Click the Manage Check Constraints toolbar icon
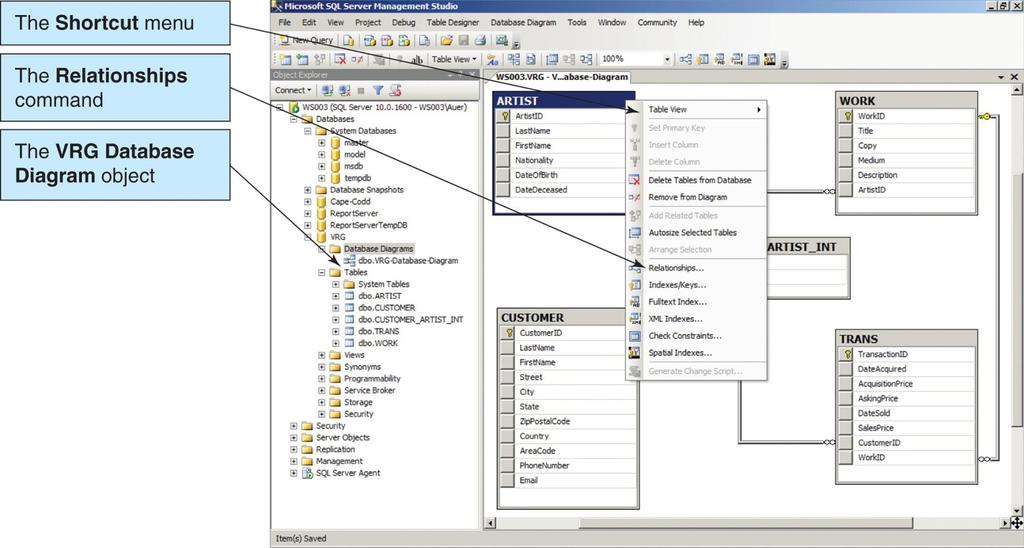1024x548 pixels. coord(754,59)
